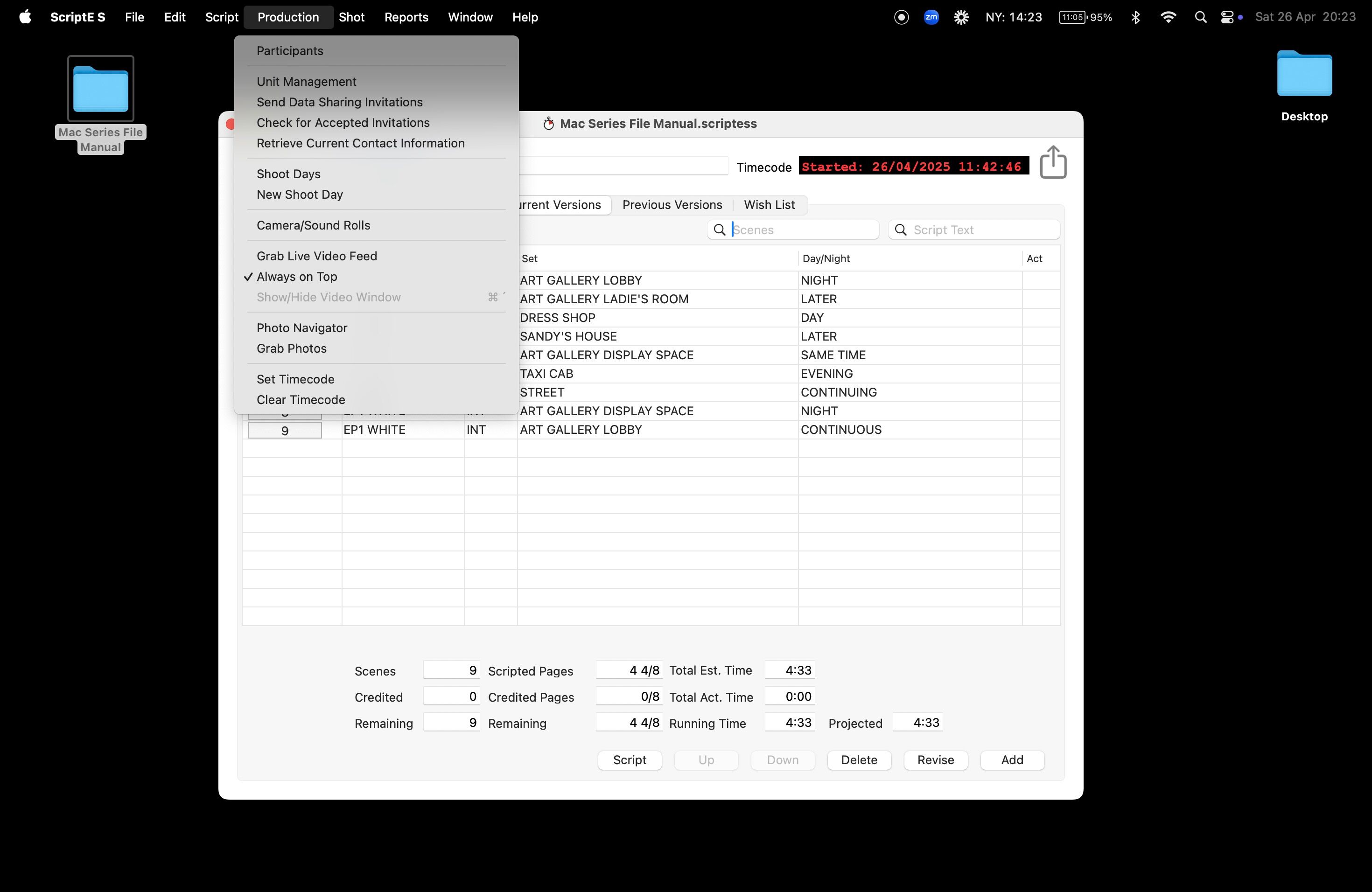This screenshot has height=892, width=1372.
Task: Switch to the Wish List tab
Action: coord(769,204)
